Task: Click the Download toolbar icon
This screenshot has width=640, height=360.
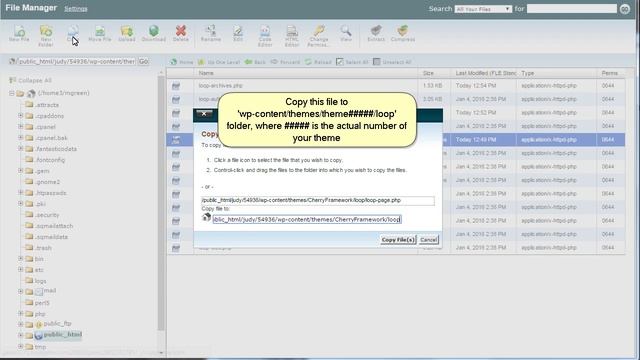Action: (x=153, y=33)
